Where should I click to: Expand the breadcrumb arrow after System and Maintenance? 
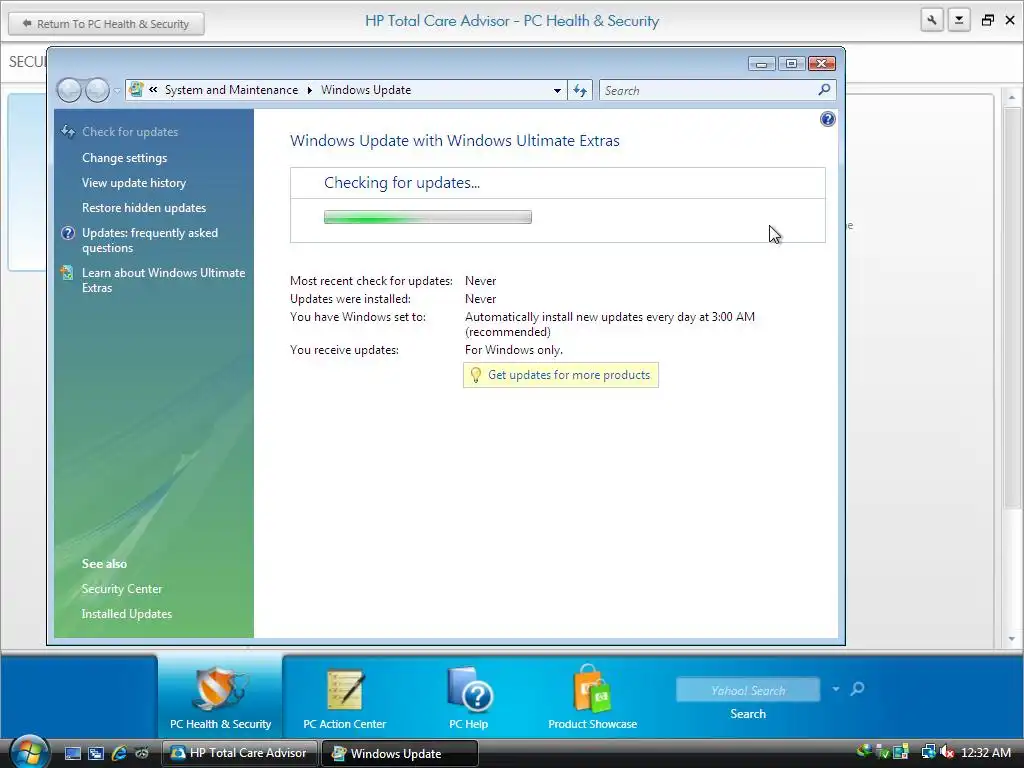[310, 90]
